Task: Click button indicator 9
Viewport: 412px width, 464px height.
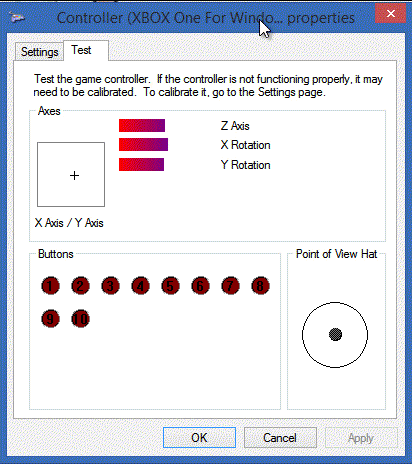Action: (50, 319)
